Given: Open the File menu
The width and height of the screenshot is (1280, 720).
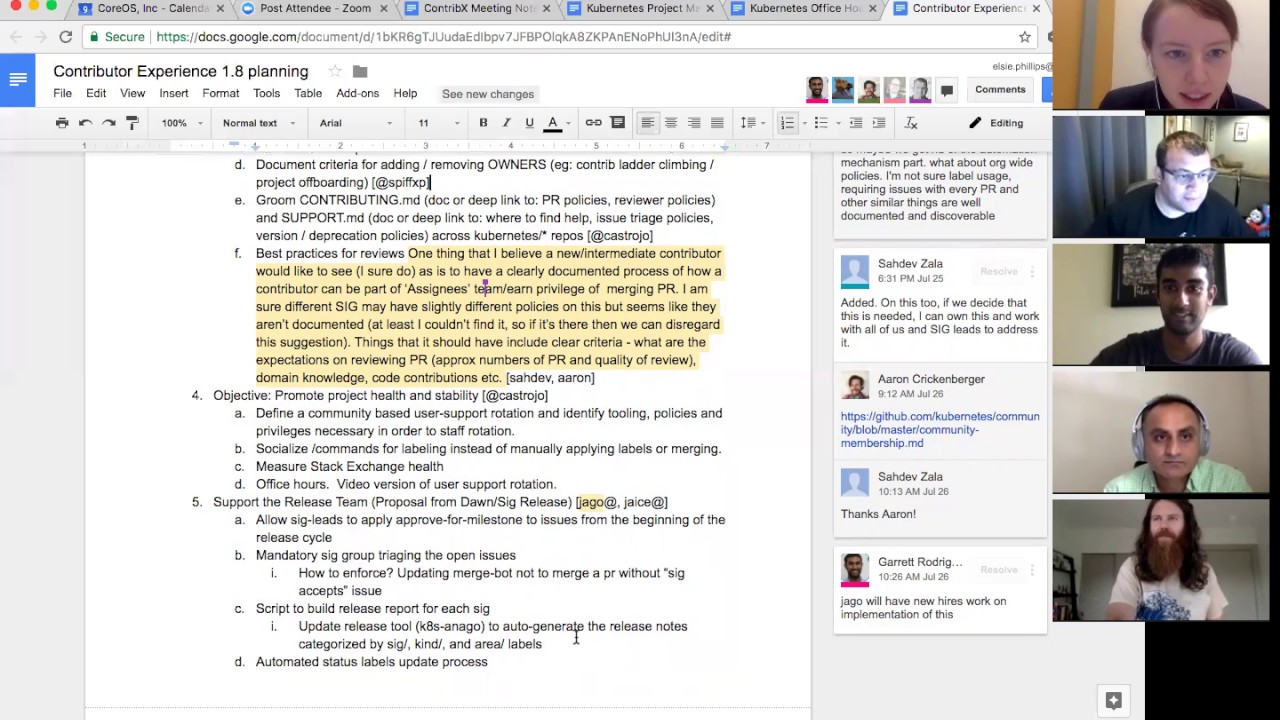Looking at the screenshot, I should tap(62, 94).
